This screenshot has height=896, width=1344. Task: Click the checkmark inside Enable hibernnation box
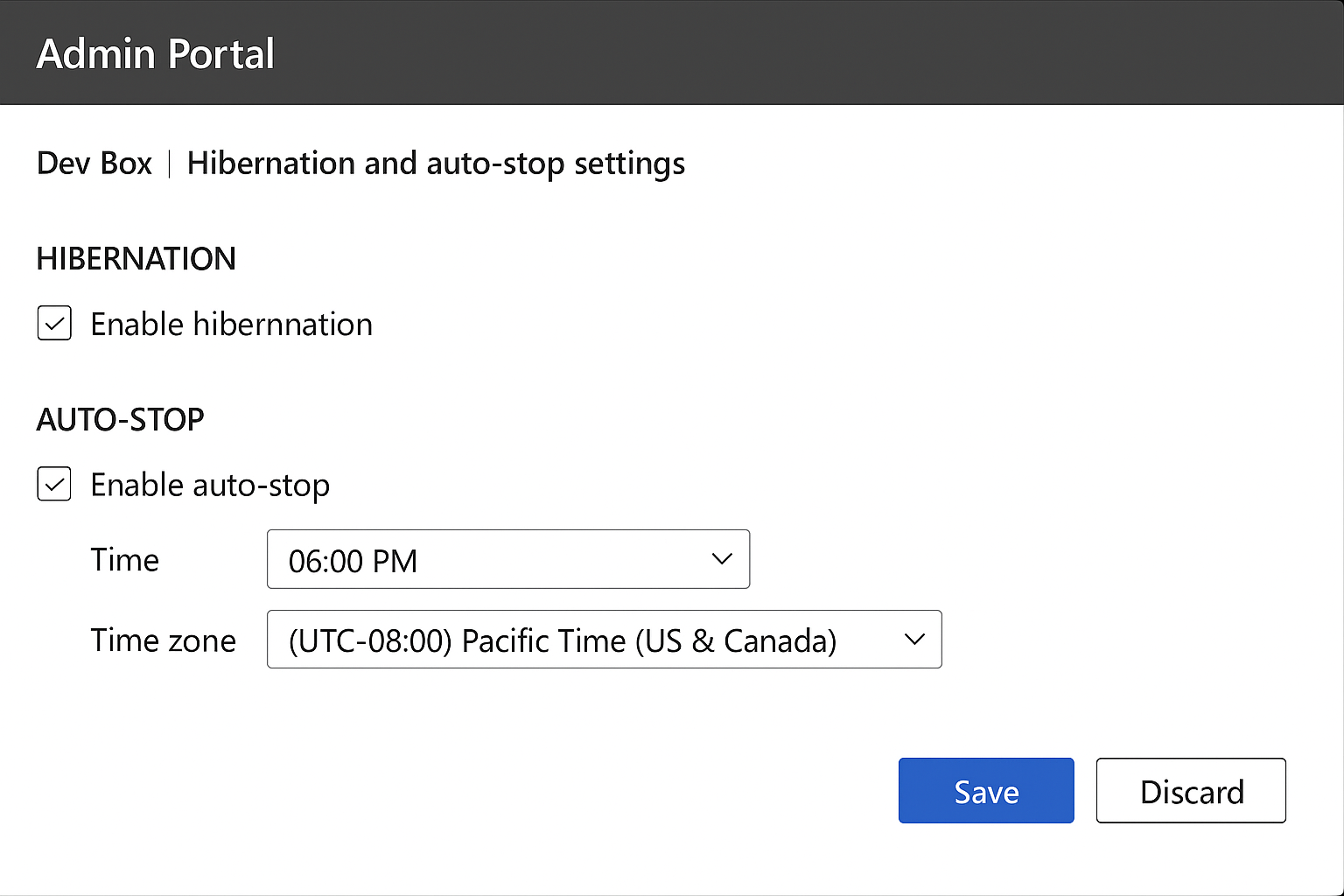(x=53, y=323)
